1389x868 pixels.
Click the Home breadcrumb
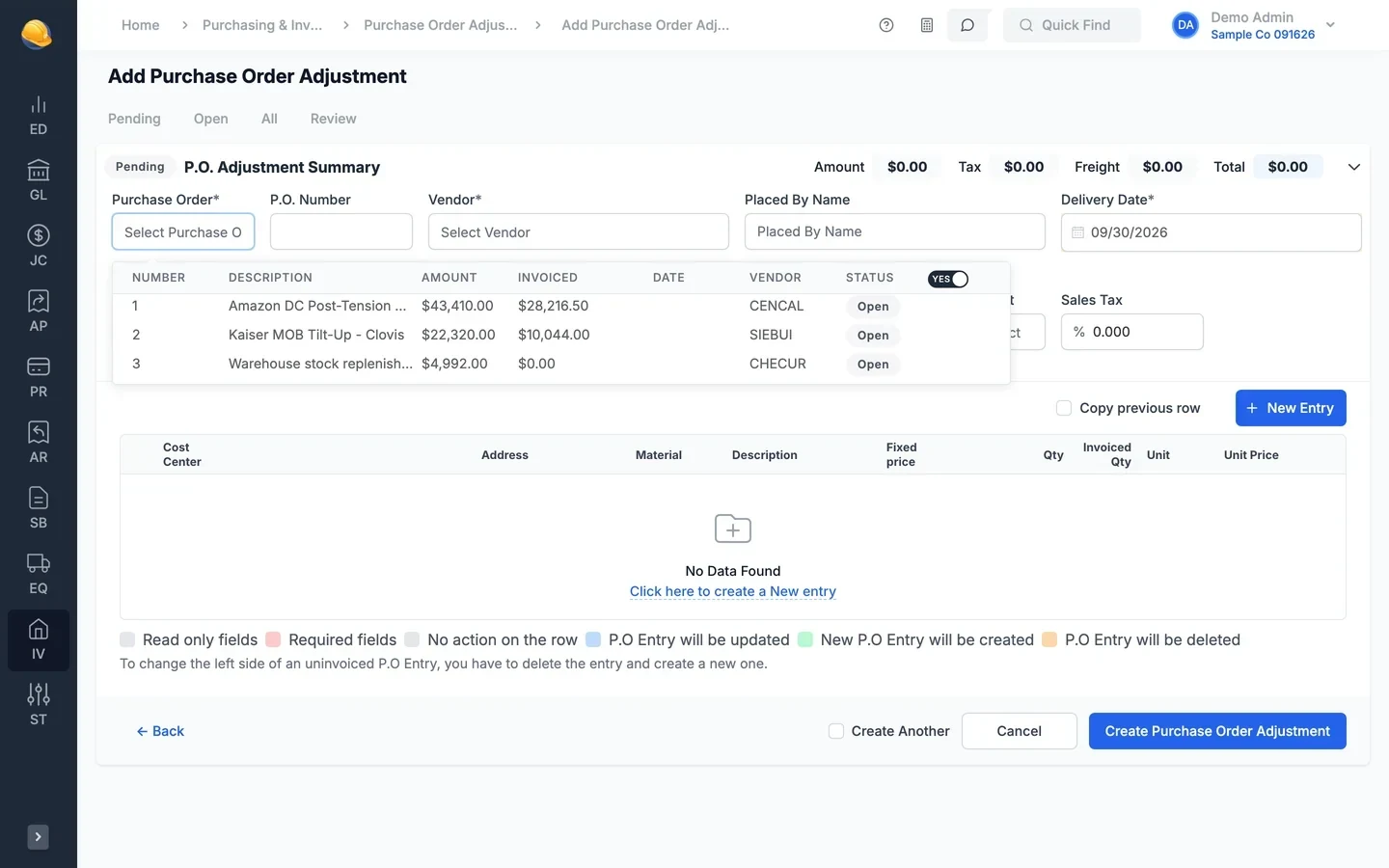141,25
